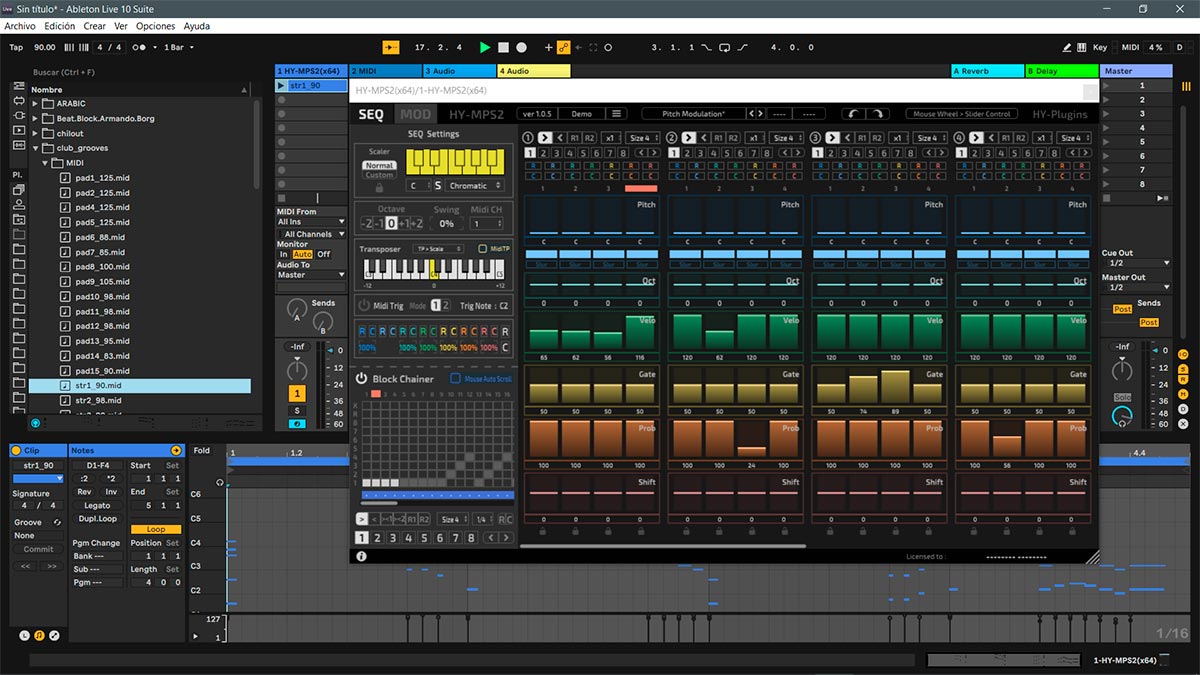Click the Tap tempo button
This screenshot has height=675, width=1200.
(x=16, y=47)
